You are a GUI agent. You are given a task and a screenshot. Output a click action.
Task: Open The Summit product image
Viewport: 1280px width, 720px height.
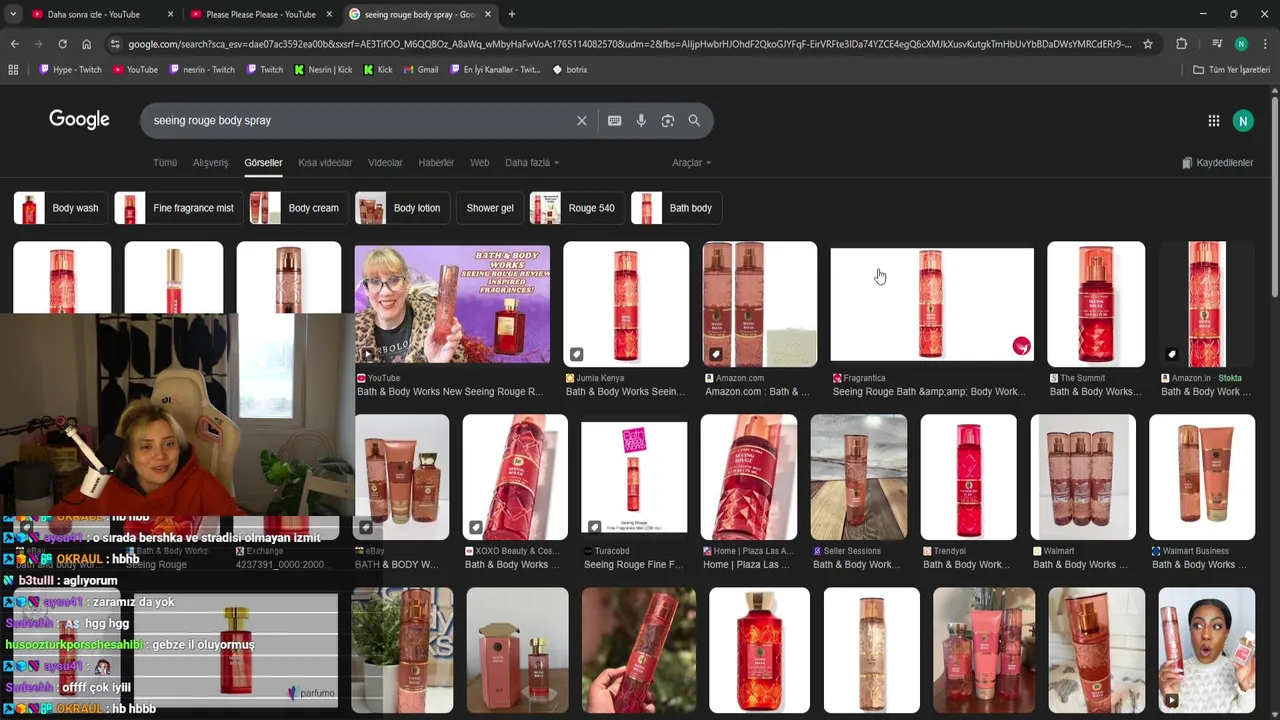click(x=1096, y=304)
